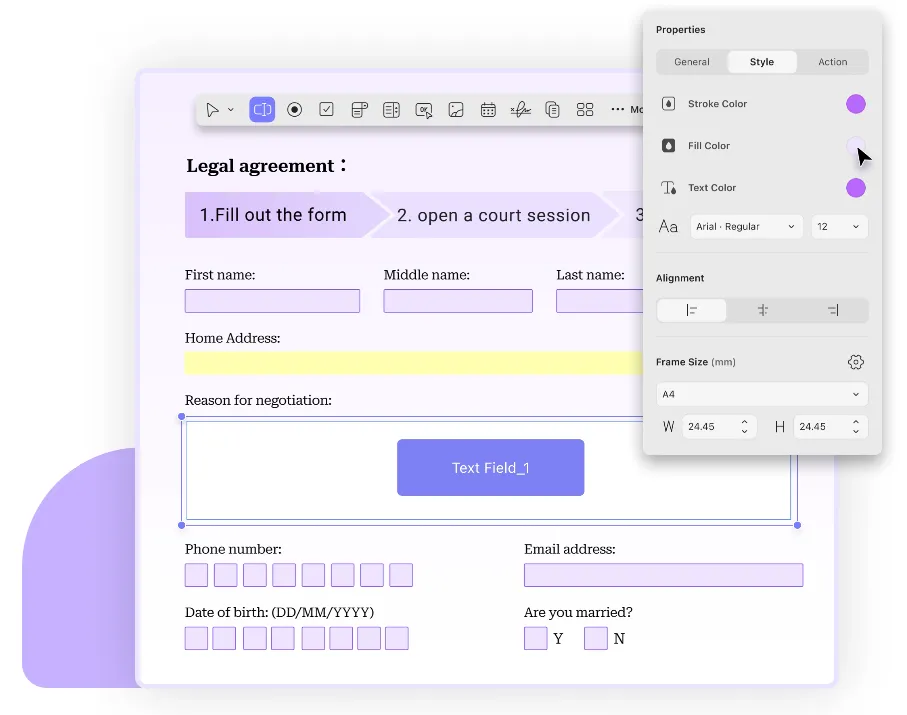The height and width of the screenshot is (715, 907).
Task: Select the Radio Button field tool
Action: point(294,109)
